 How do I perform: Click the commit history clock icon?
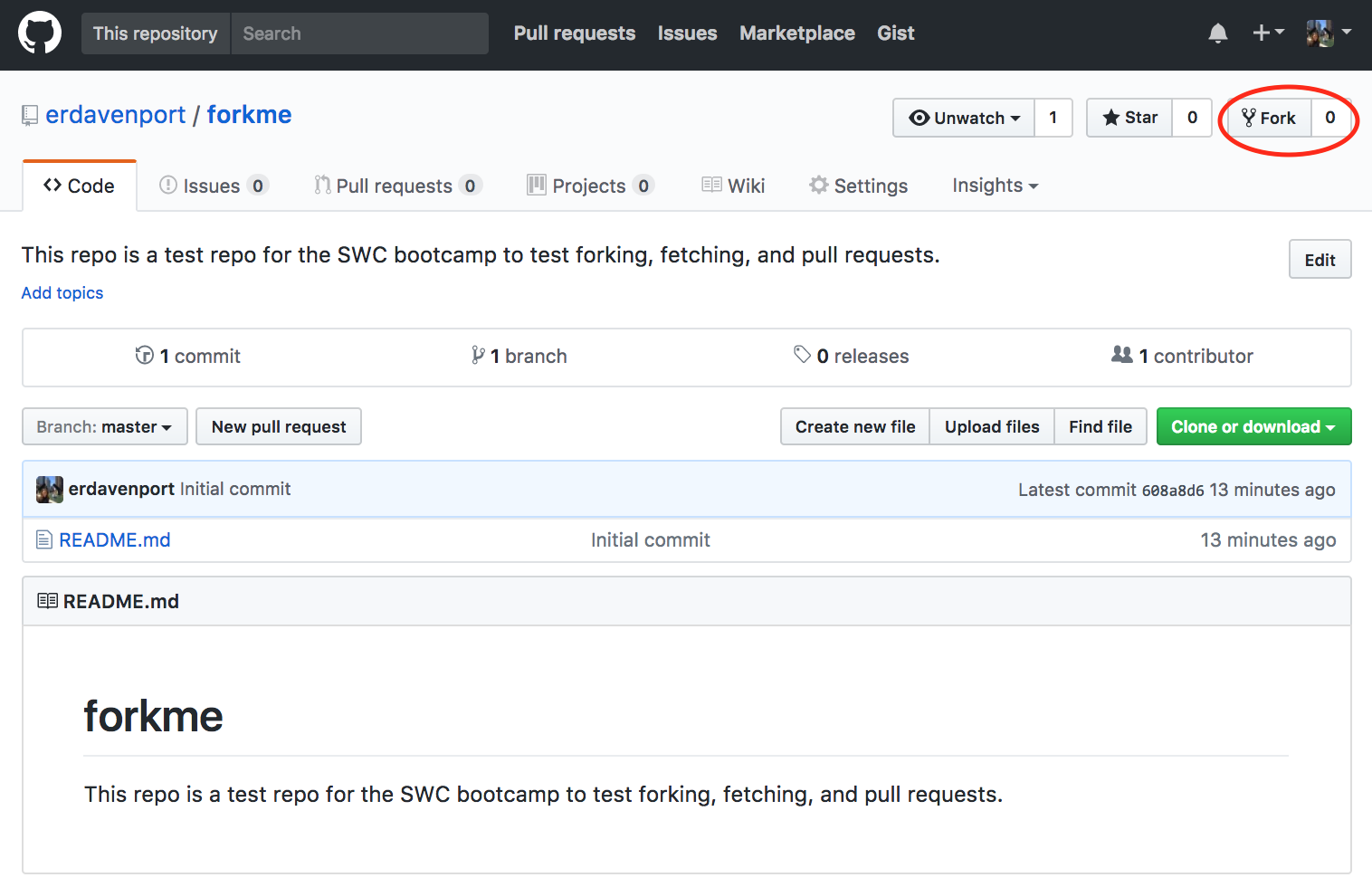pyautogui.click(x=144, y=355)
